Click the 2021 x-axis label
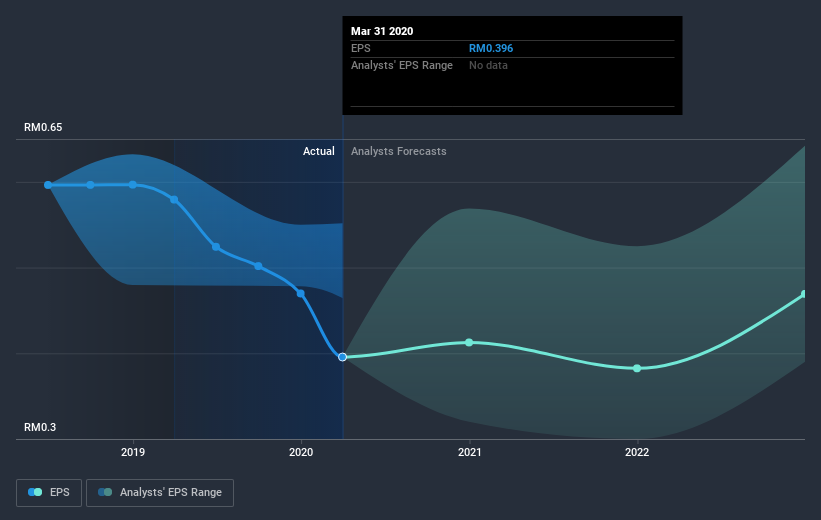Viewport: 821px width, 520px height. coord(470,452)
